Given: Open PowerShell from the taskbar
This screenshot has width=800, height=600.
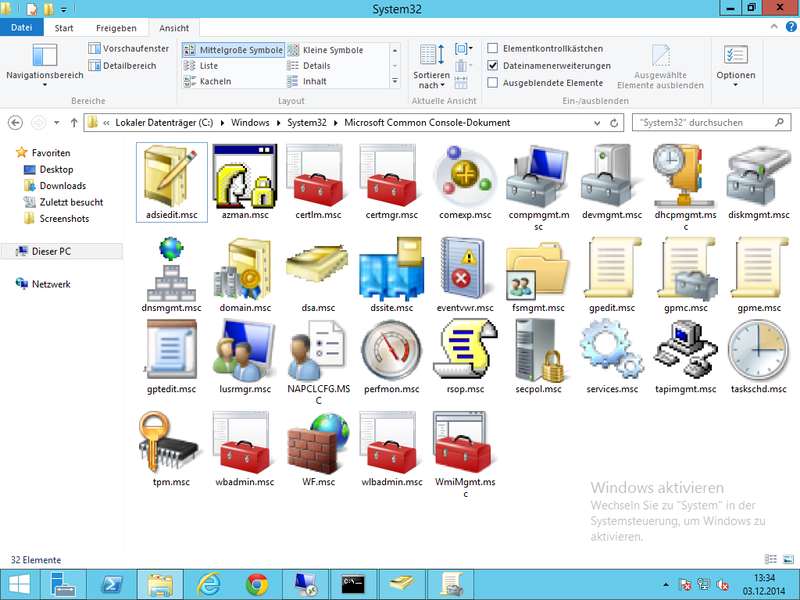Looking at the screenshot, I should coord(112,585).
